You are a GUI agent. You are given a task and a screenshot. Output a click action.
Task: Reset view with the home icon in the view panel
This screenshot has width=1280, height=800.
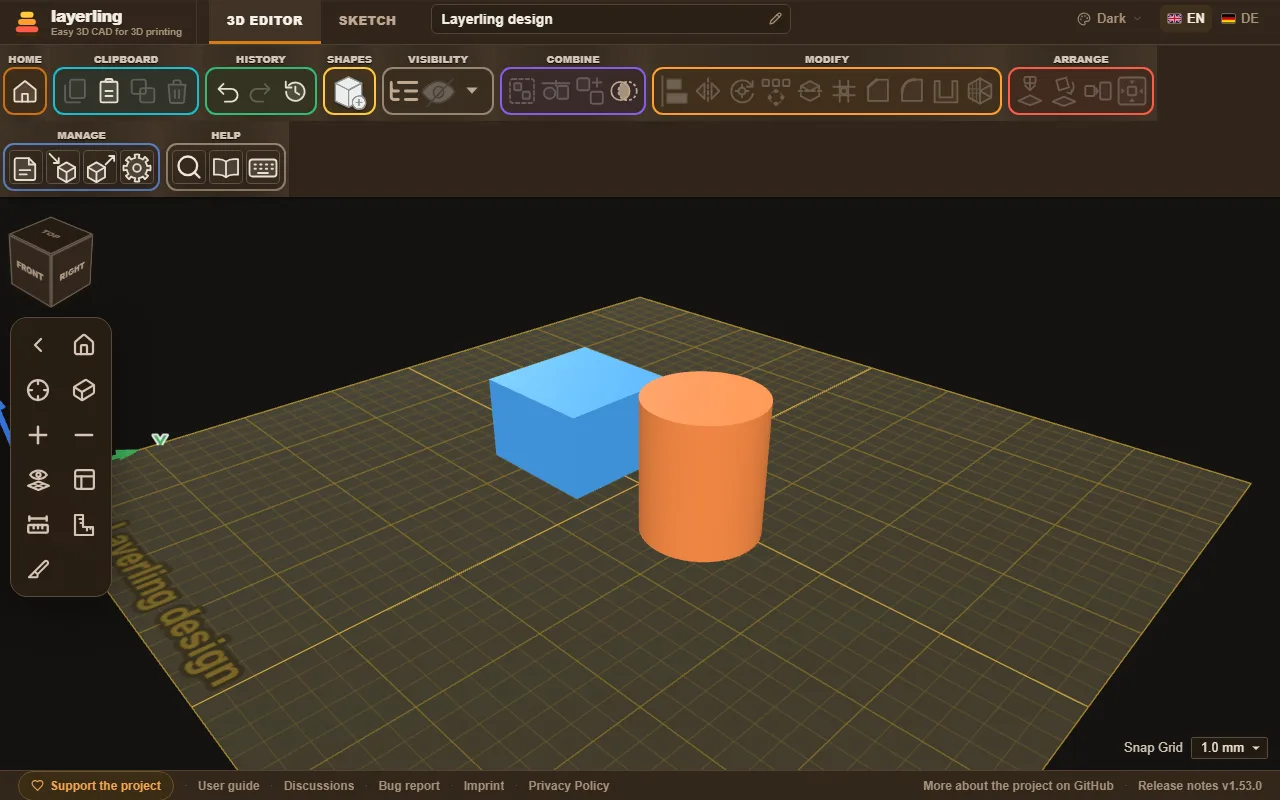click(84, 345)
